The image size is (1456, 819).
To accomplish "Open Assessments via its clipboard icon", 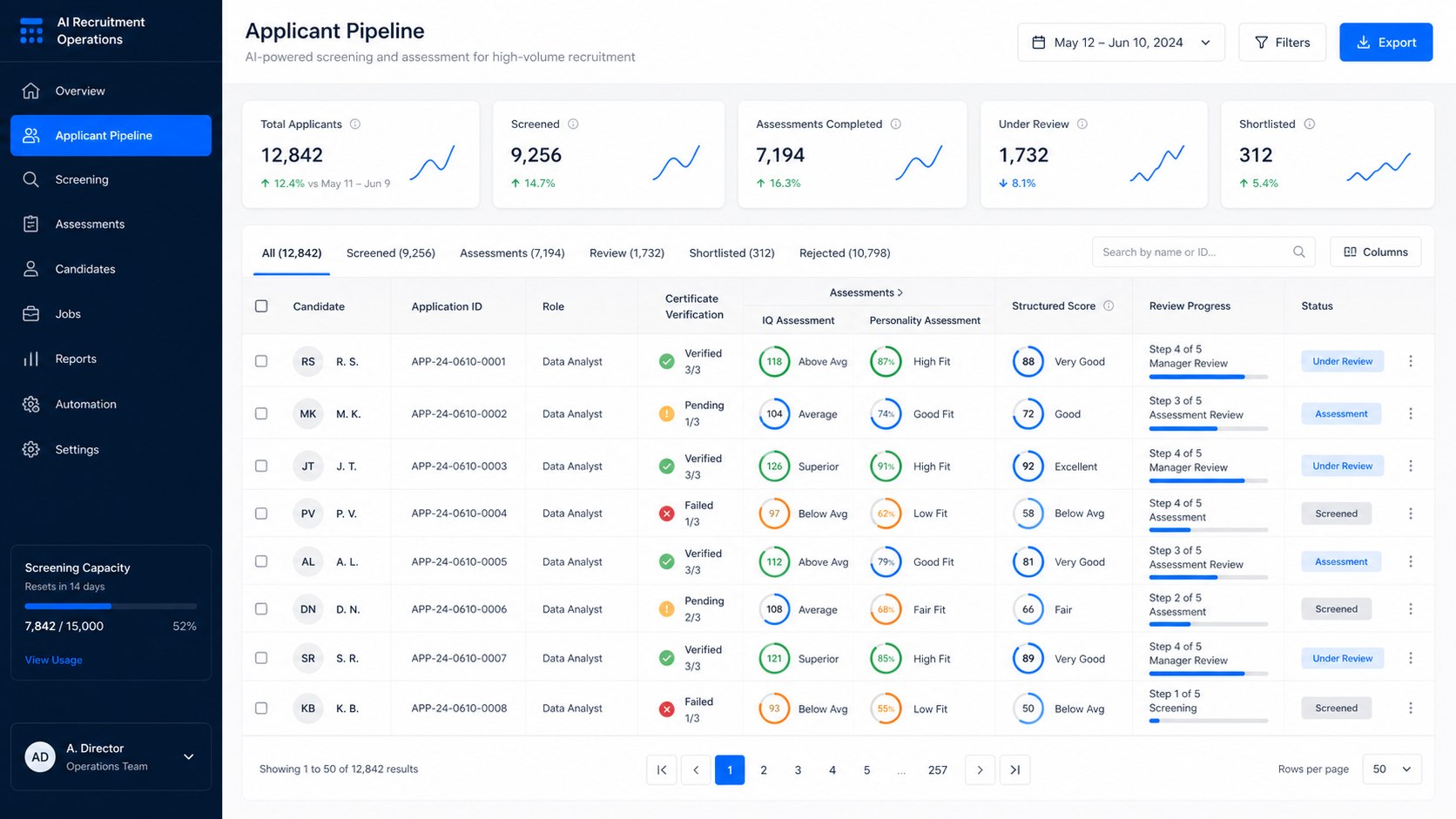I will click(31, 224).
